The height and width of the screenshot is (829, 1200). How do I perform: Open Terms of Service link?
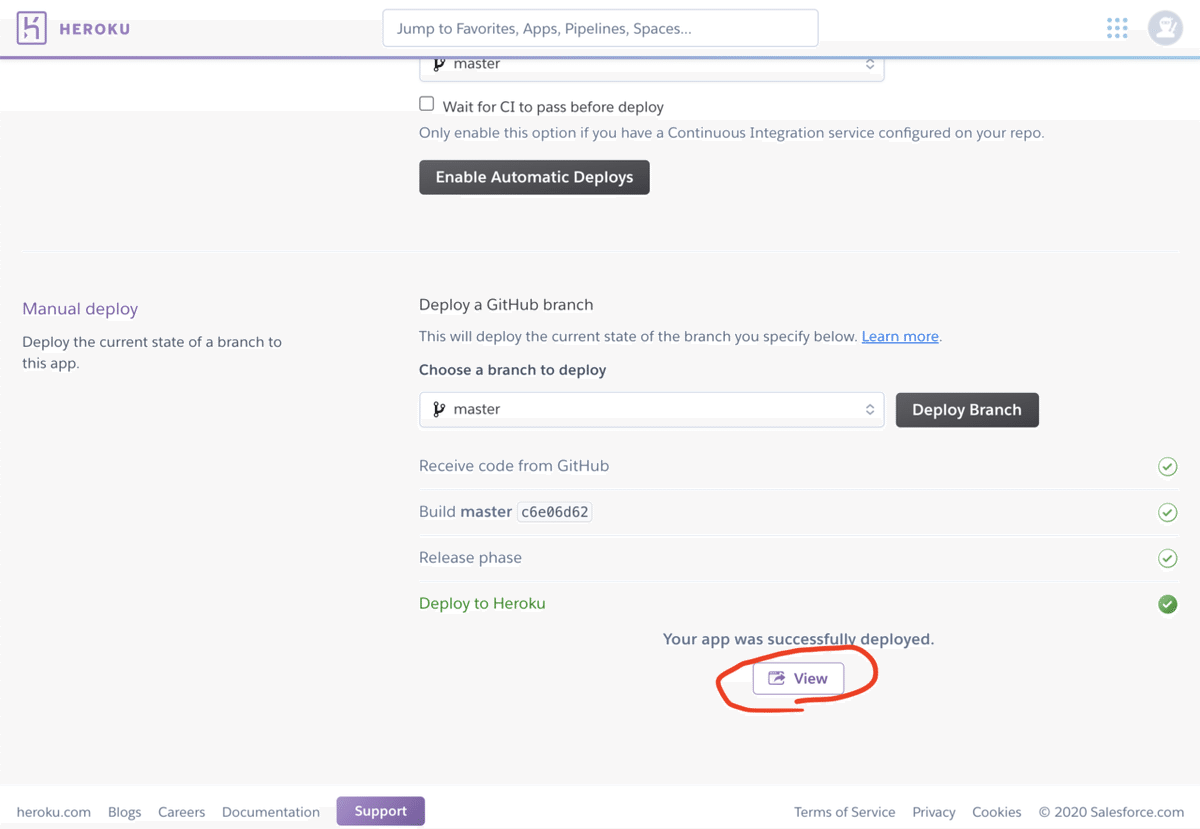tap(844, 812)
